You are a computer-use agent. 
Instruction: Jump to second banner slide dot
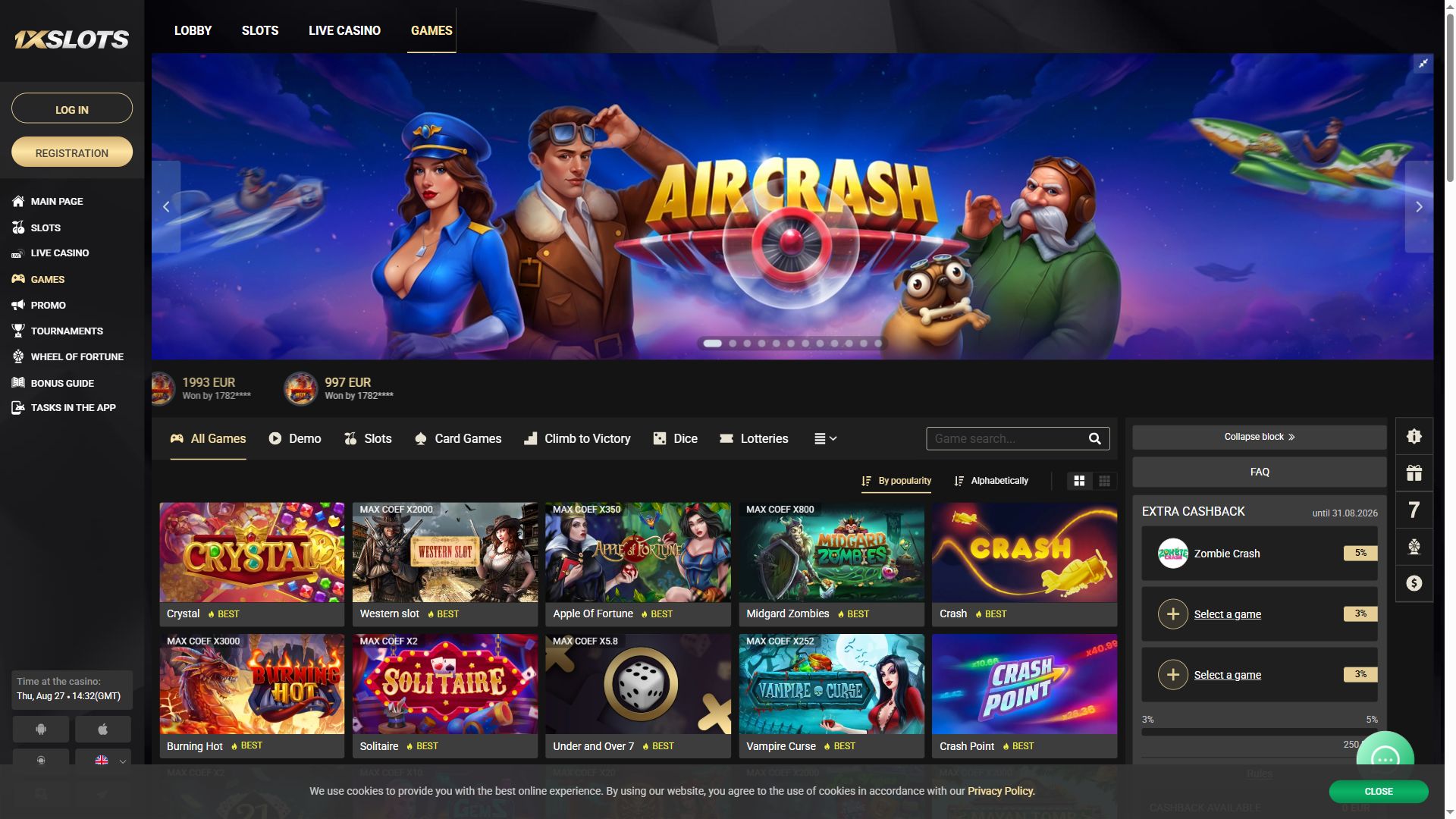[733, 344]
